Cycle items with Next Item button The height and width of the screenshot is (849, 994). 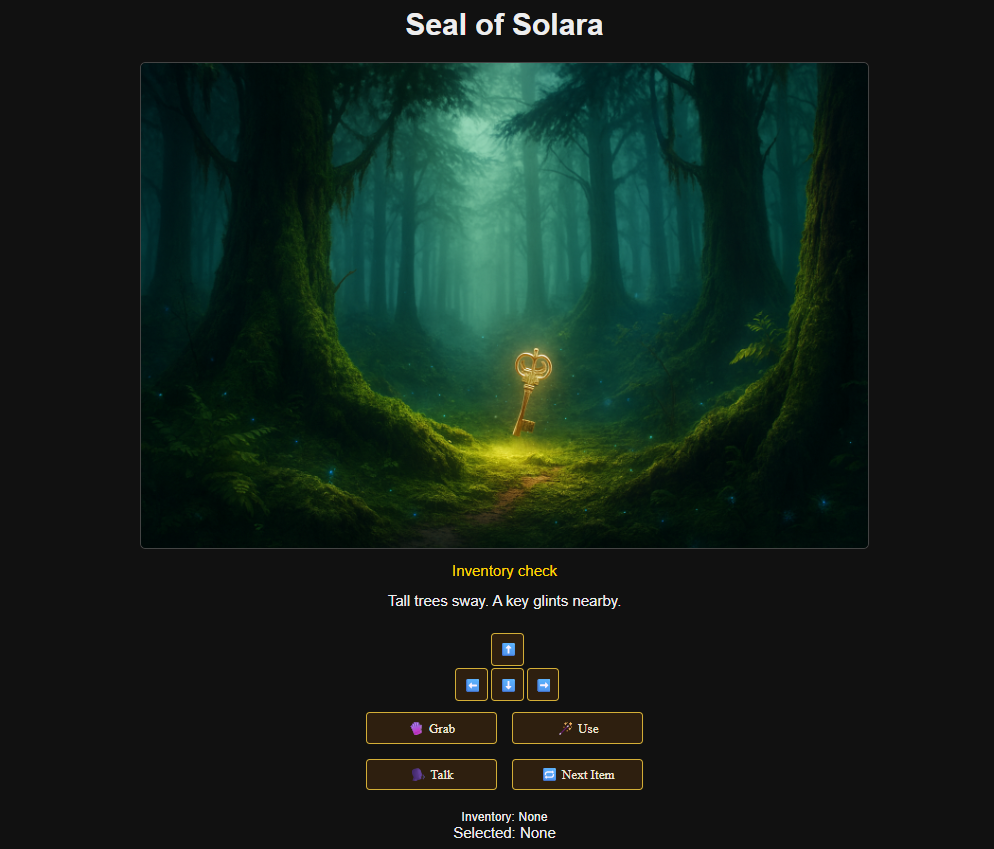(578, 774)
